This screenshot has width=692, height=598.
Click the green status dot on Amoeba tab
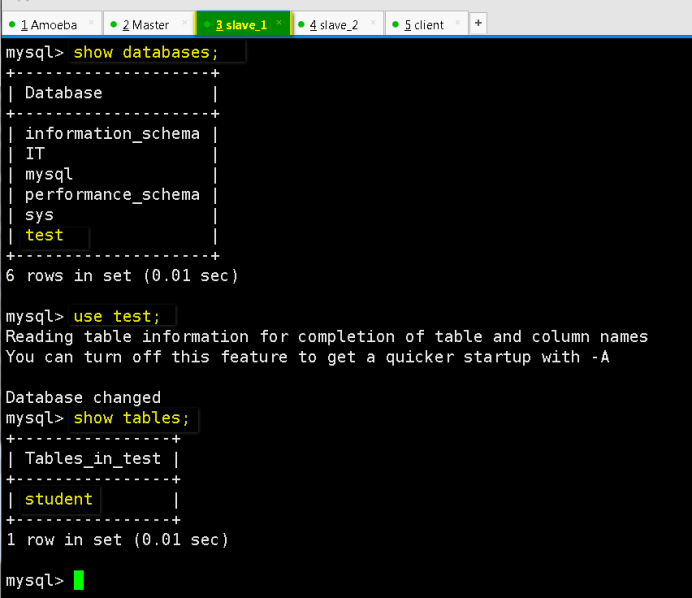coord(12,24)
